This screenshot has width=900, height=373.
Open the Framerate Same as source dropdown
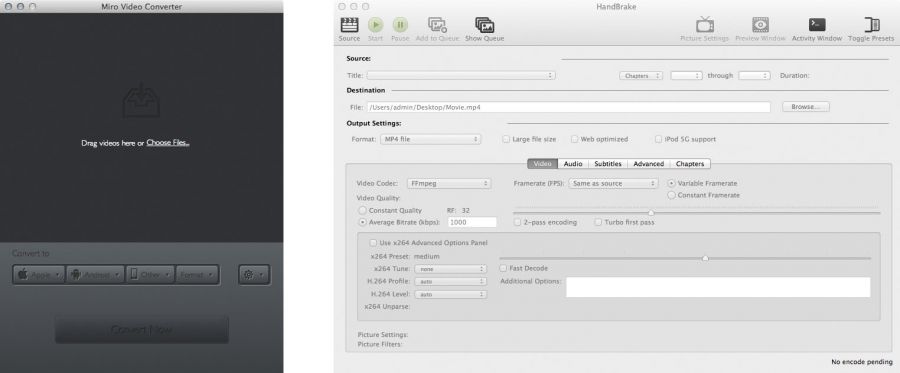(613, 184)
